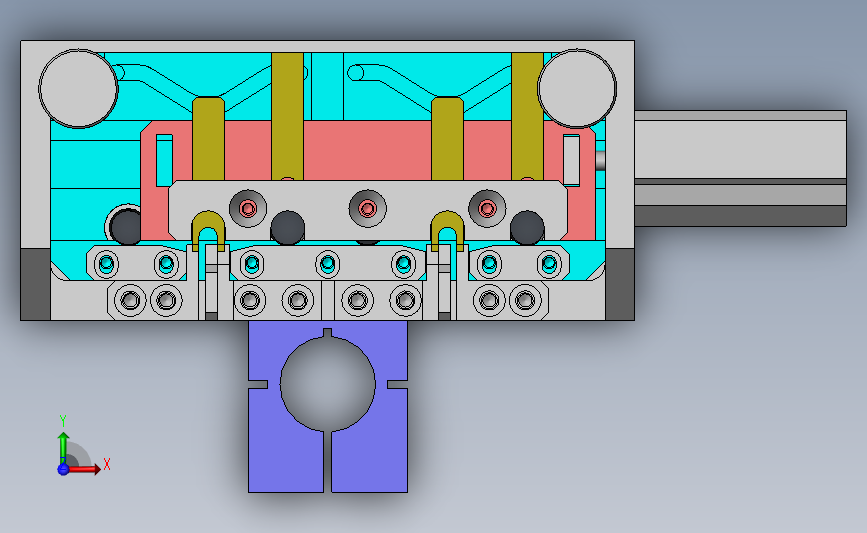Select the rightmost gray socket screw in bottom row
Screen dimensions: 867x533
[x=525, y=300]
